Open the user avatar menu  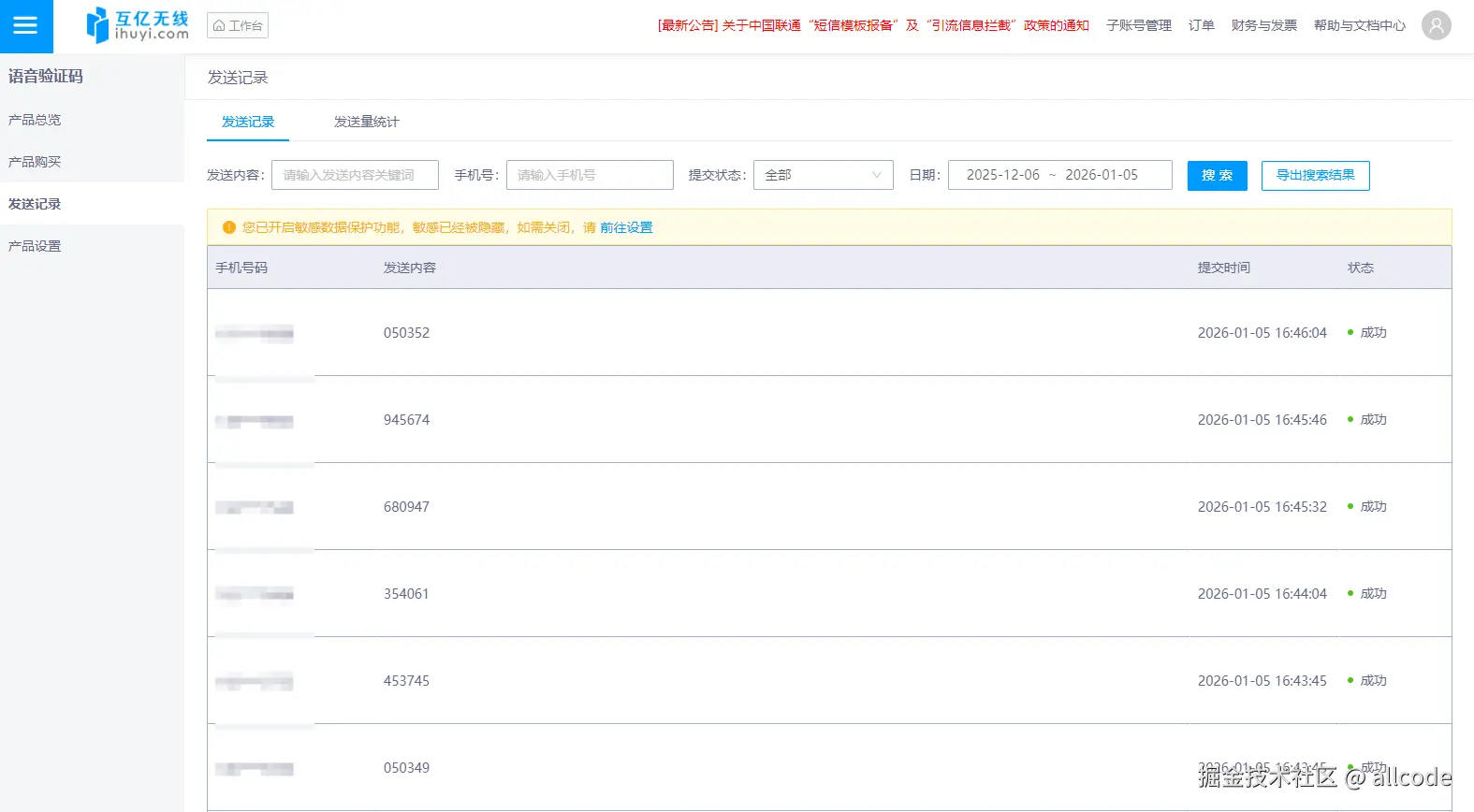1436,25
